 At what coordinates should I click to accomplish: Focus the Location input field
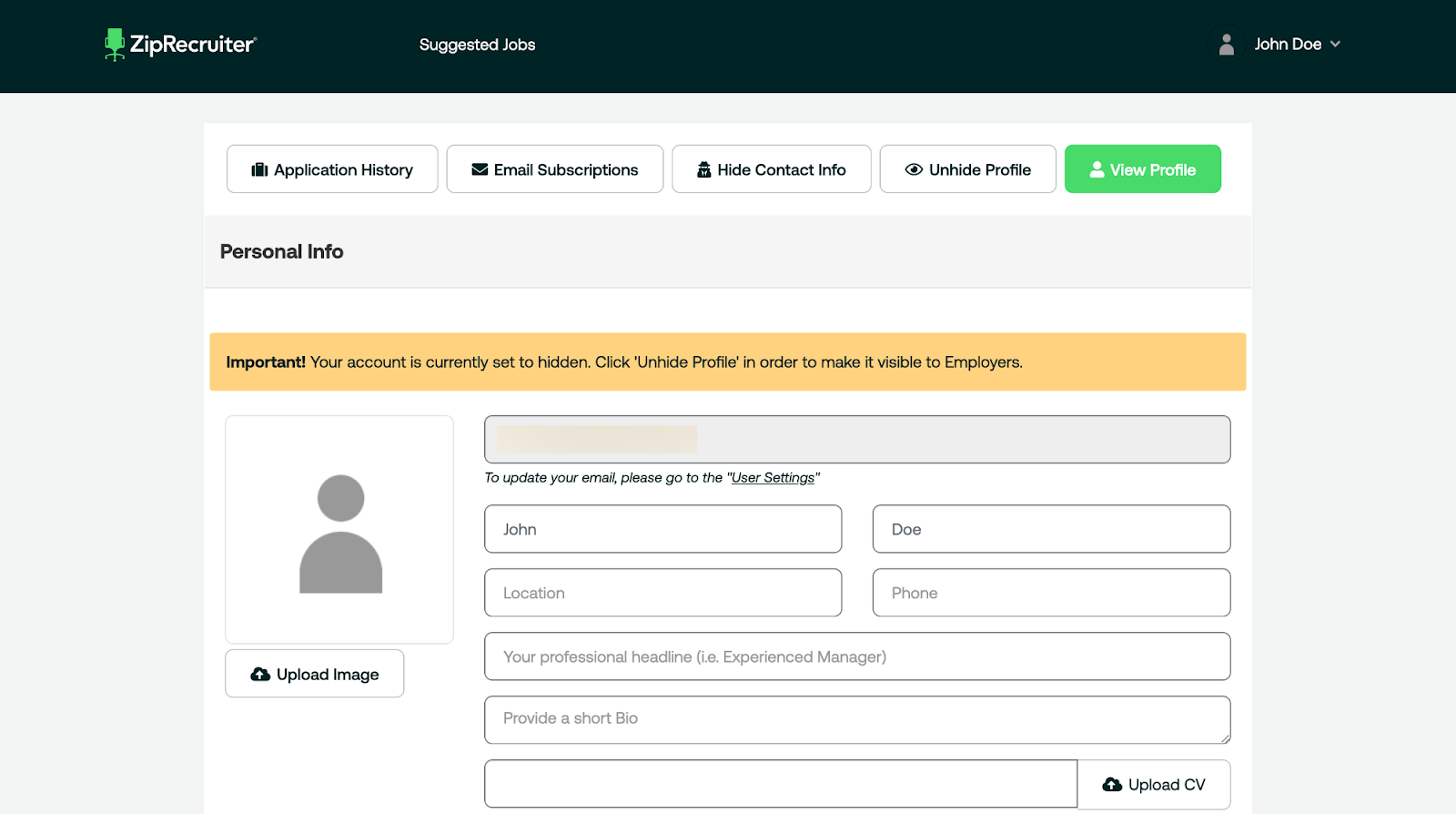click(662, 593)
